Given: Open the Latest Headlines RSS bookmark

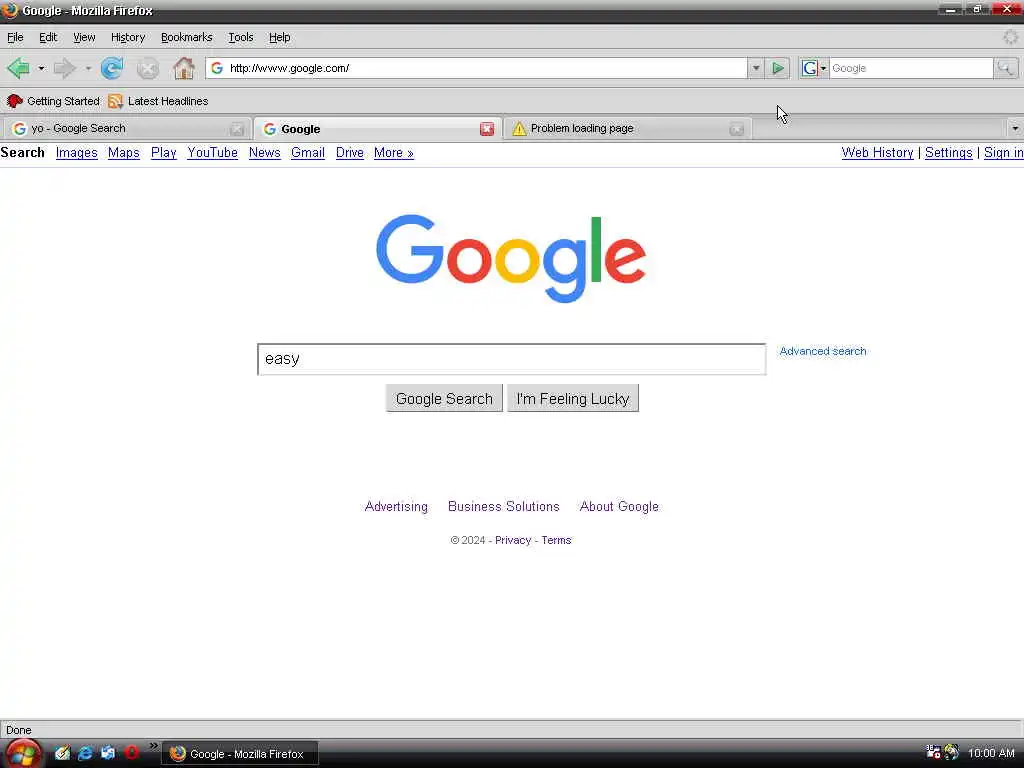Looking at the screenshot, I should point(159,101).
